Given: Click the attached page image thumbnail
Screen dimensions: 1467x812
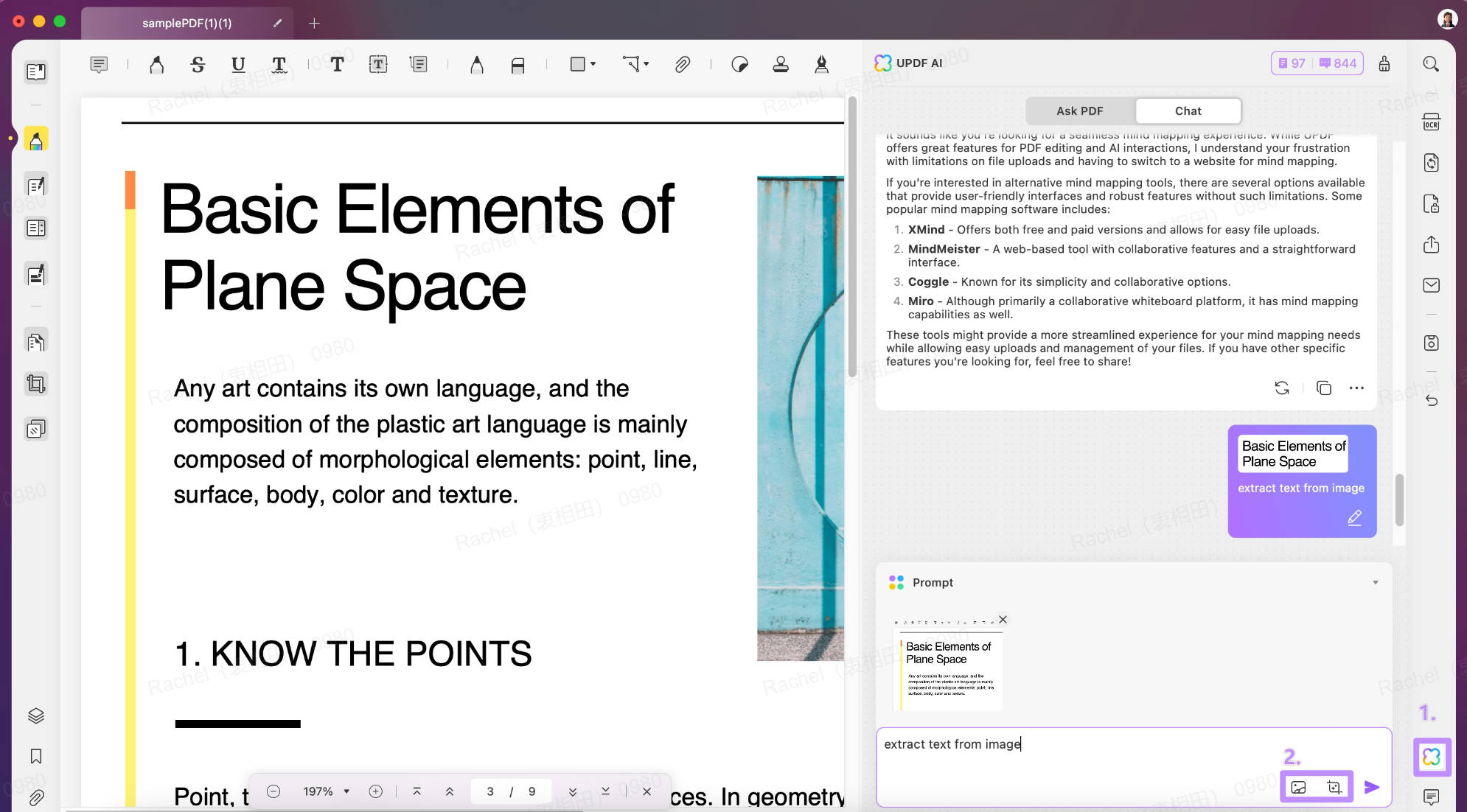Looking at the screenshot, I should point(947,665).
